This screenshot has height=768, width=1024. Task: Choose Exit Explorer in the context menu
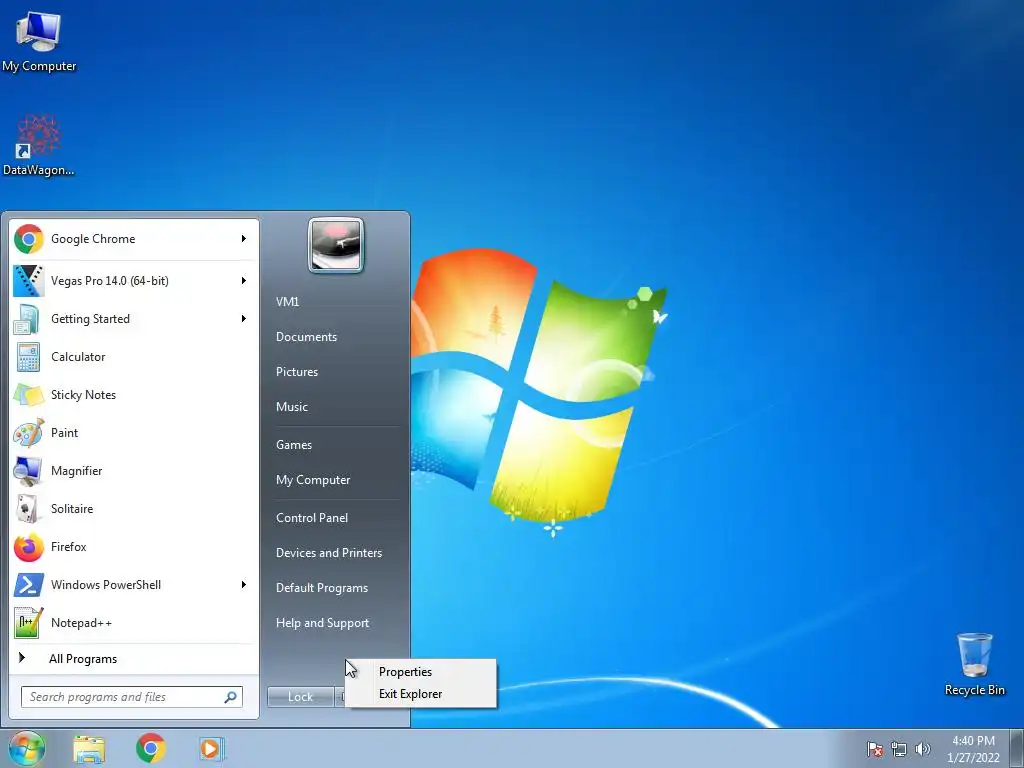(421, 694)
